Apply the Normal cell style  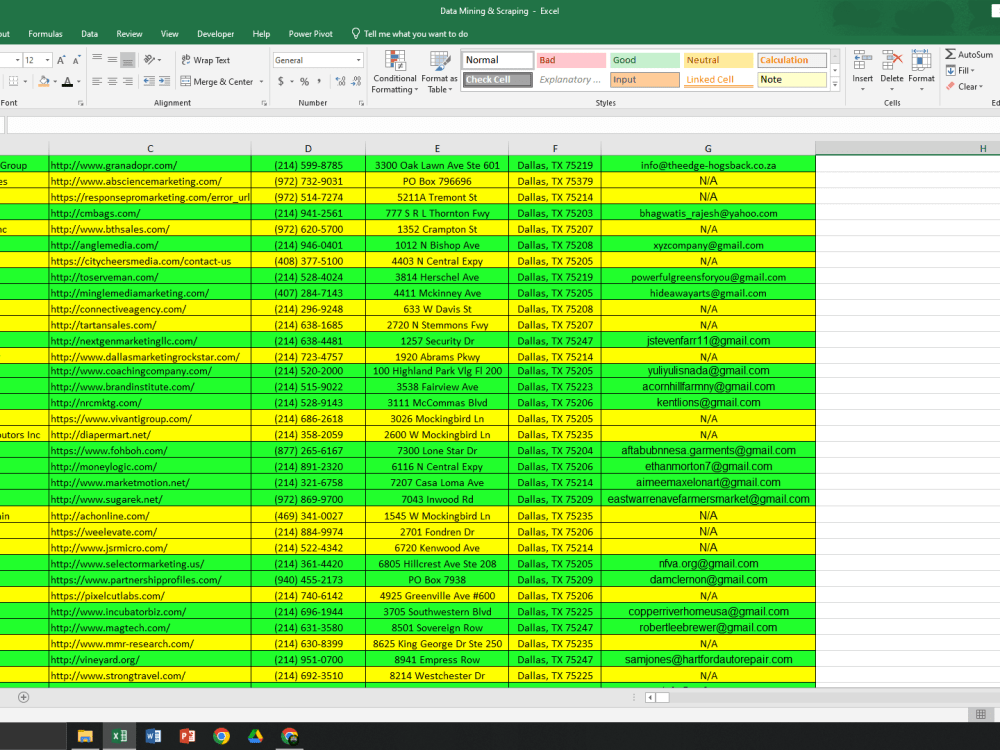pos(498,60)
